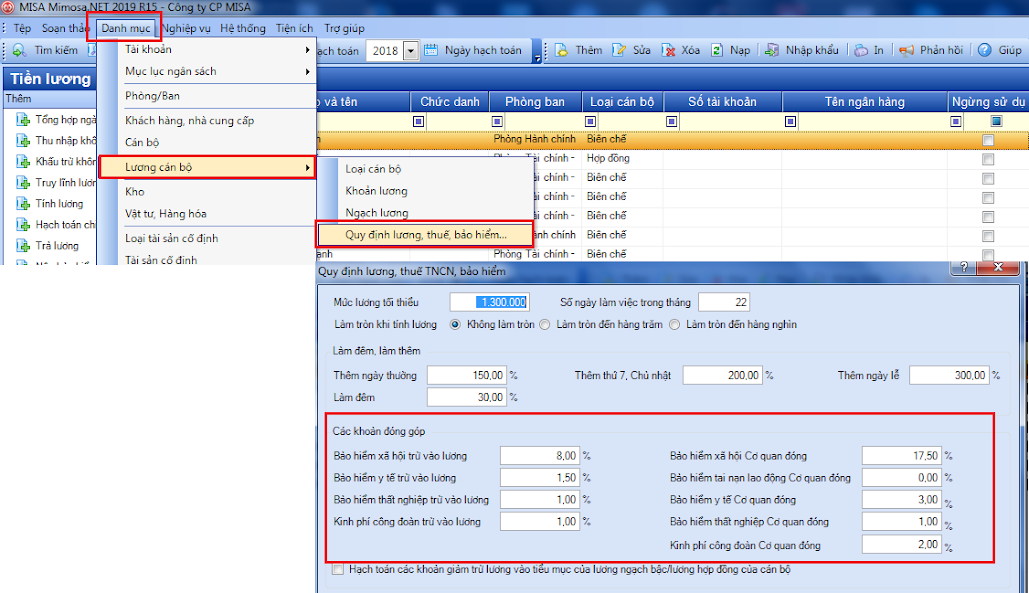Screen dimensions: 1029x593
Task: Click the Tìm kiếm search icon
Action: (19, 51)
